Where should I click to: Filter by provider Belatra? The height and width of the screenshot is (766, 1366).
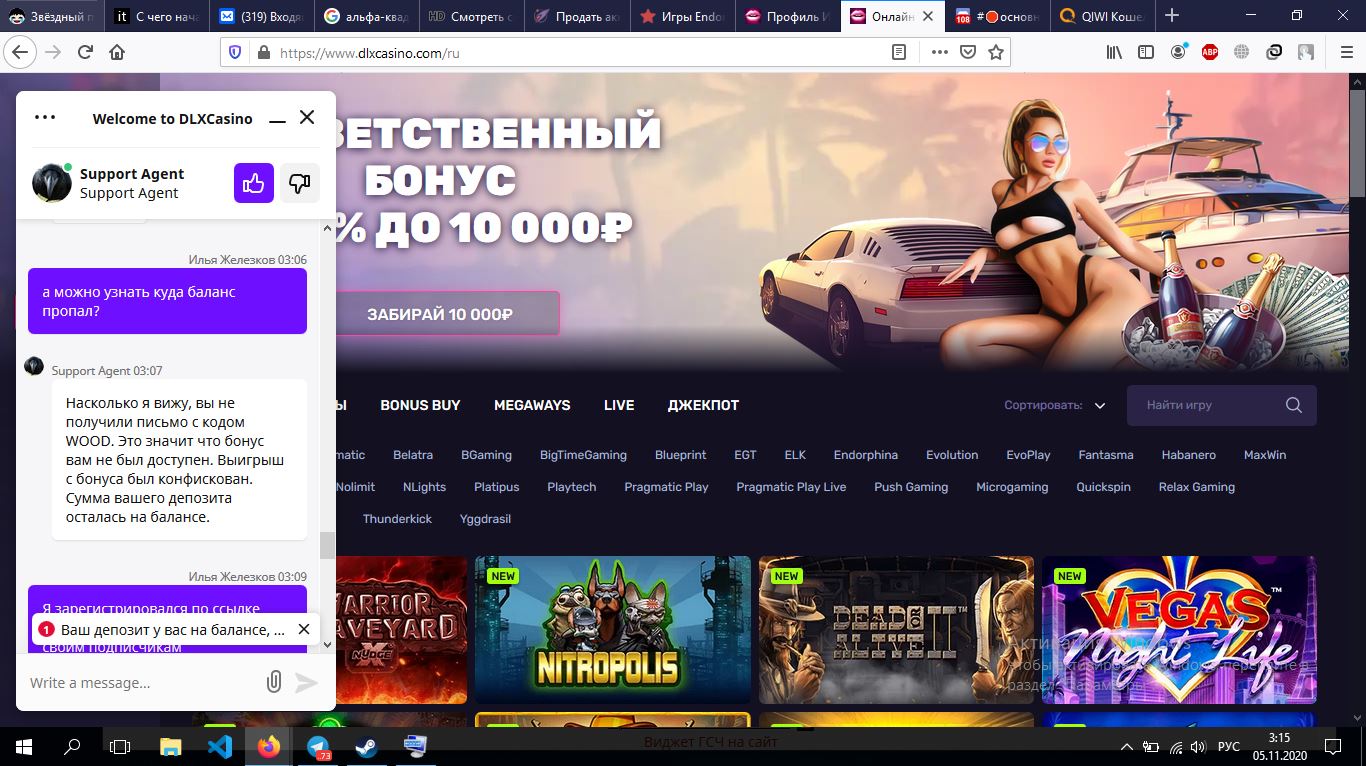click(413, 455)
